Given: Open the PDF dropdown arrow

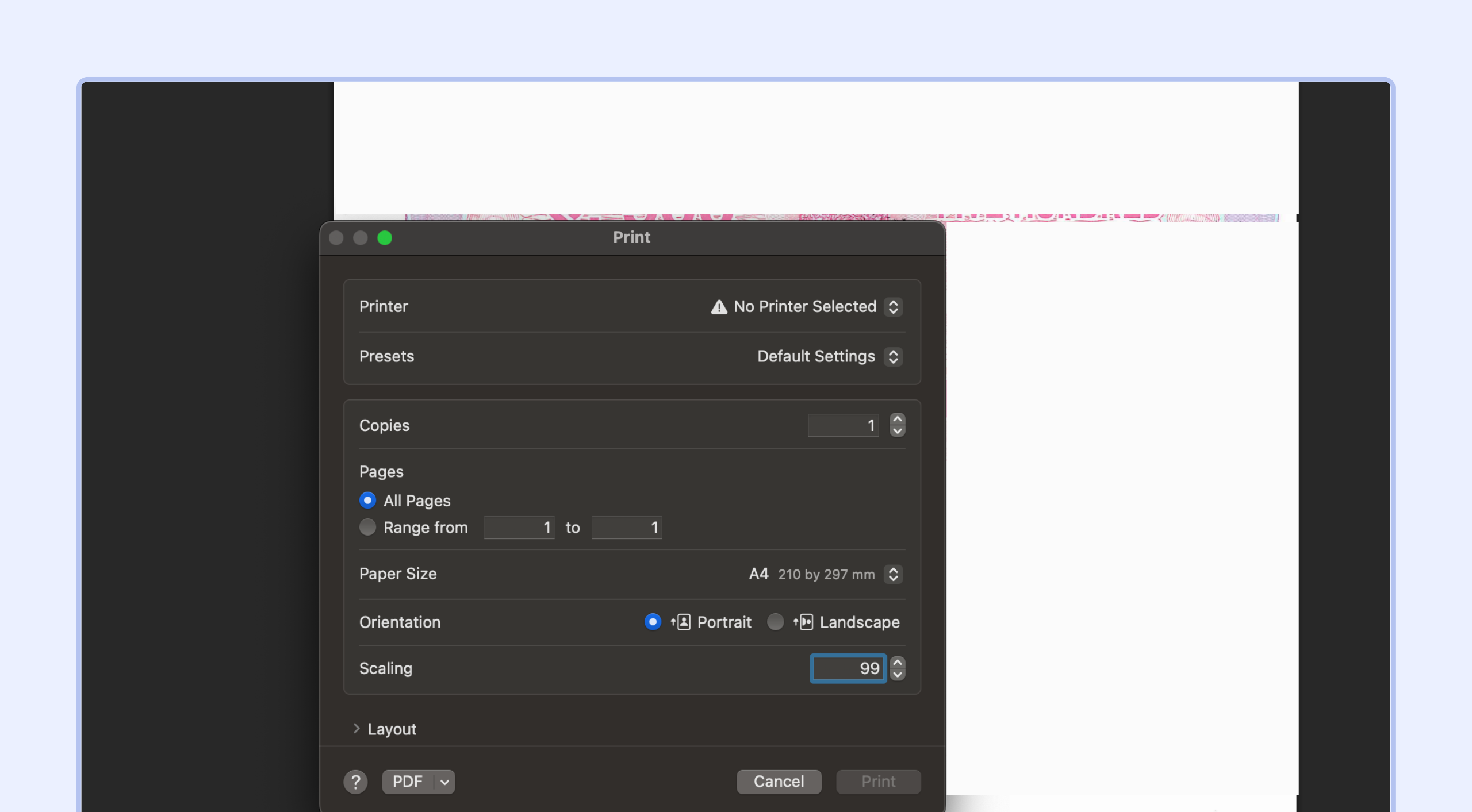Looking at the screenshot, I should coord(444,782).
